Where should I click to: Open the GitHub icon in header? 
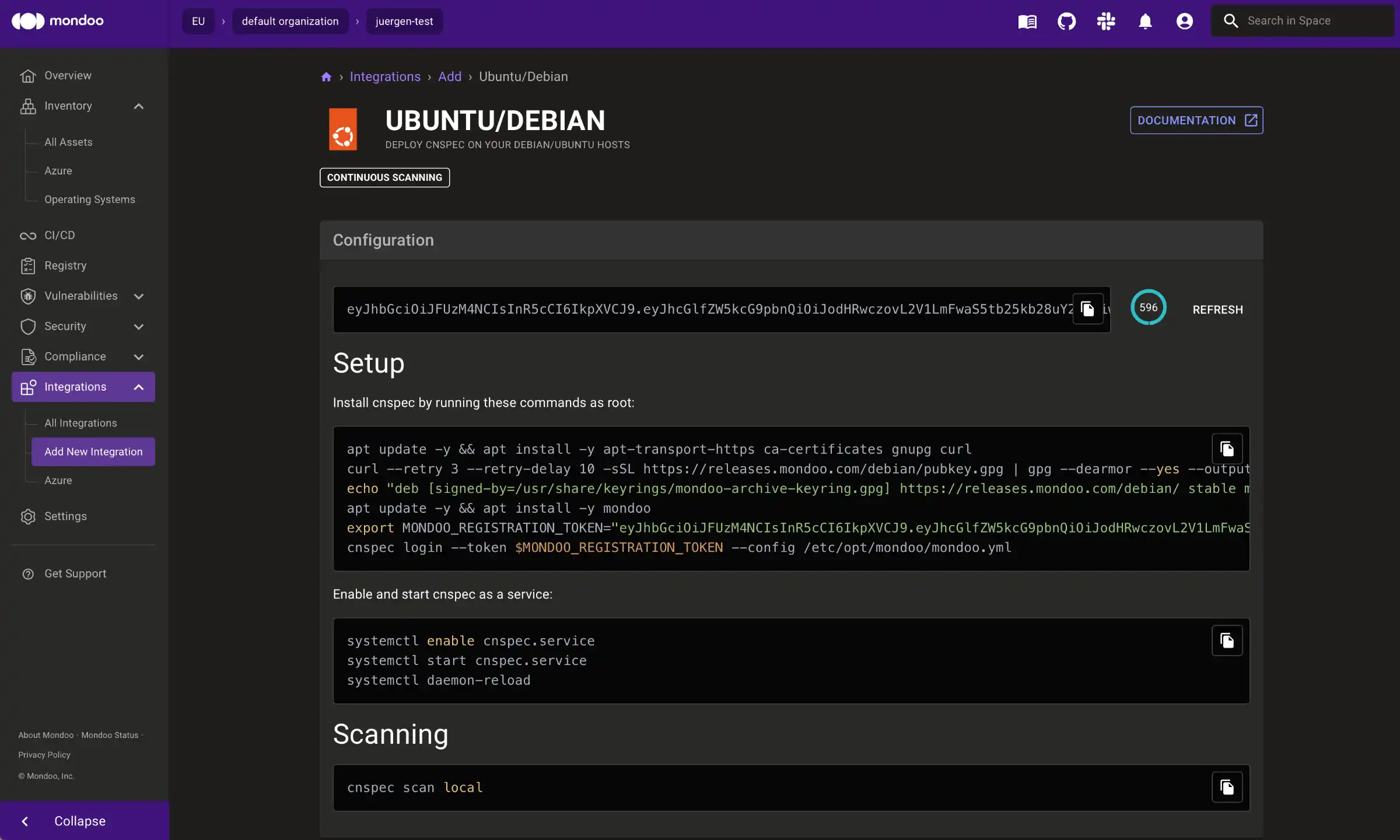coord(1066,22)
